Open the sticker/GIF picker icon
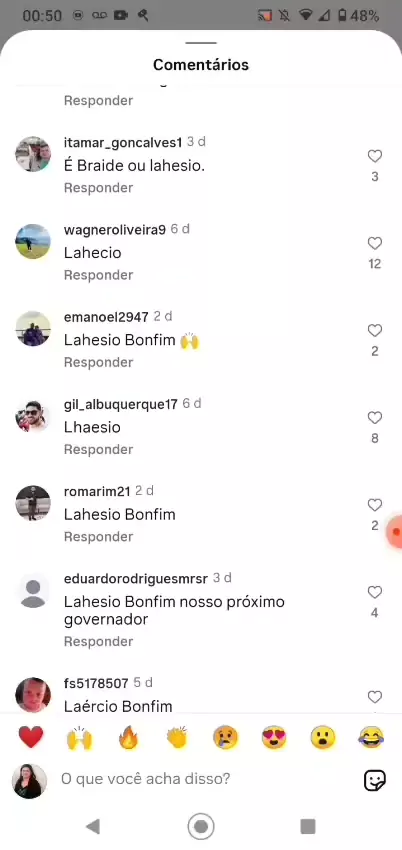402x850 pixels. [x=374, y=780]
